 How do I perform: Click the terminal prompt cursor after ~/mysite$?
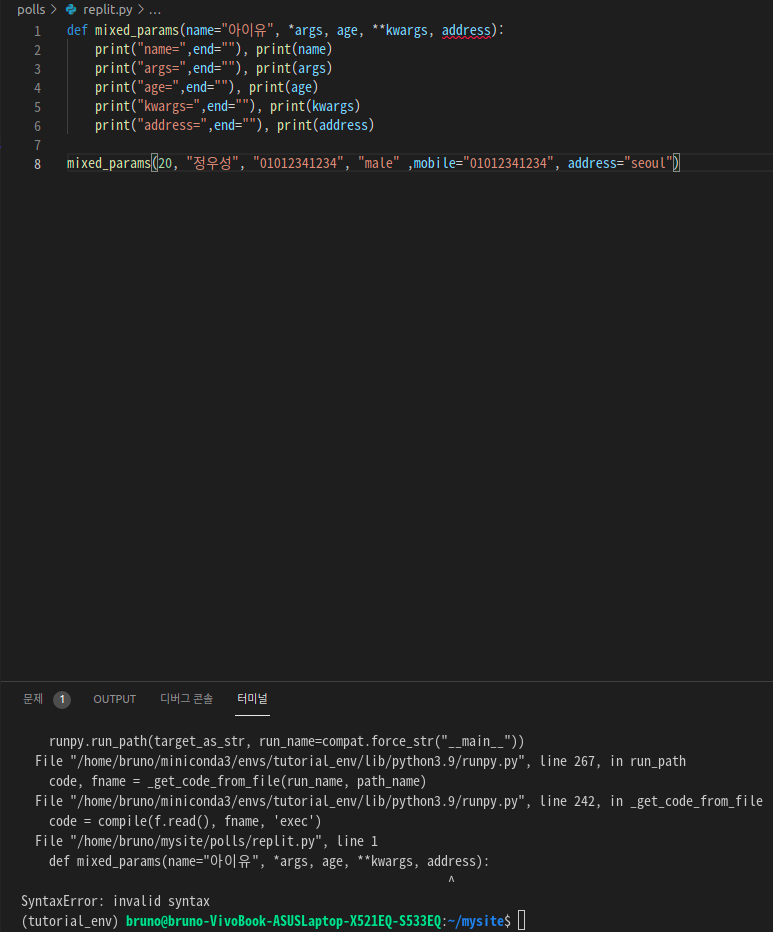click(x=521, y=920)
